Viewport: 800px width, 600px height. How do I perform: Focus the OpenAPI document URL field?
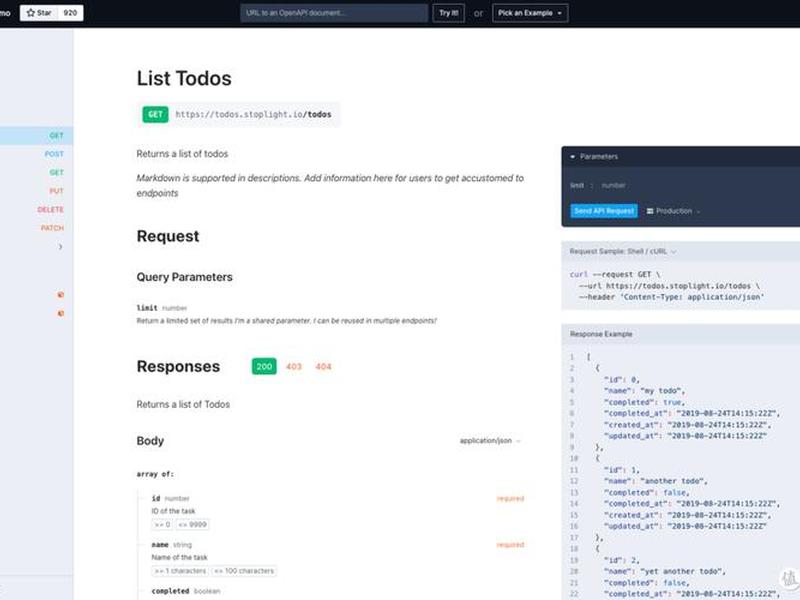(x=334, y=13)
